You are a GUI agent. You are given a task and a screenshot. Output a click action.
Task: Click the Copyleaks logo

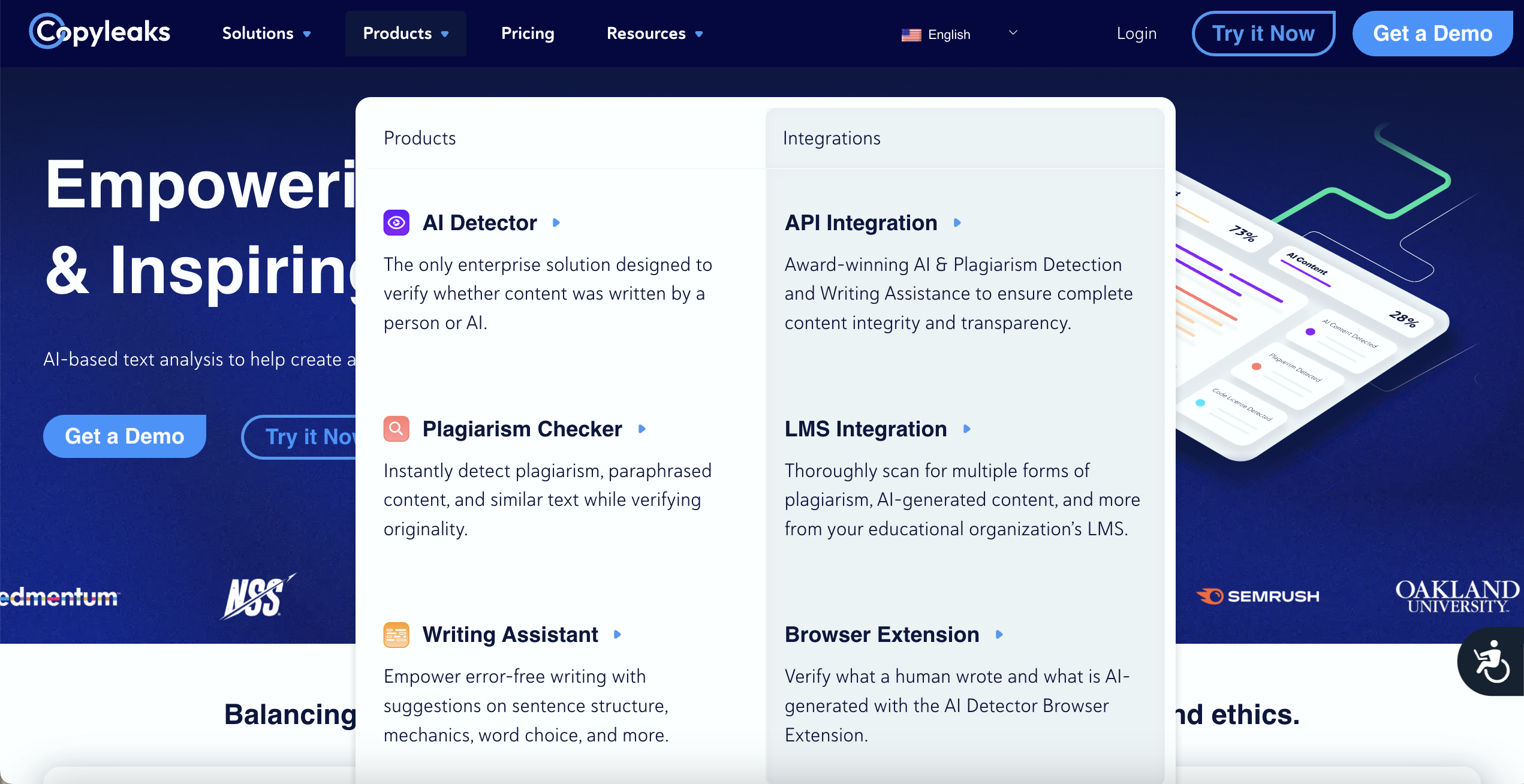[x=100, y=32]
